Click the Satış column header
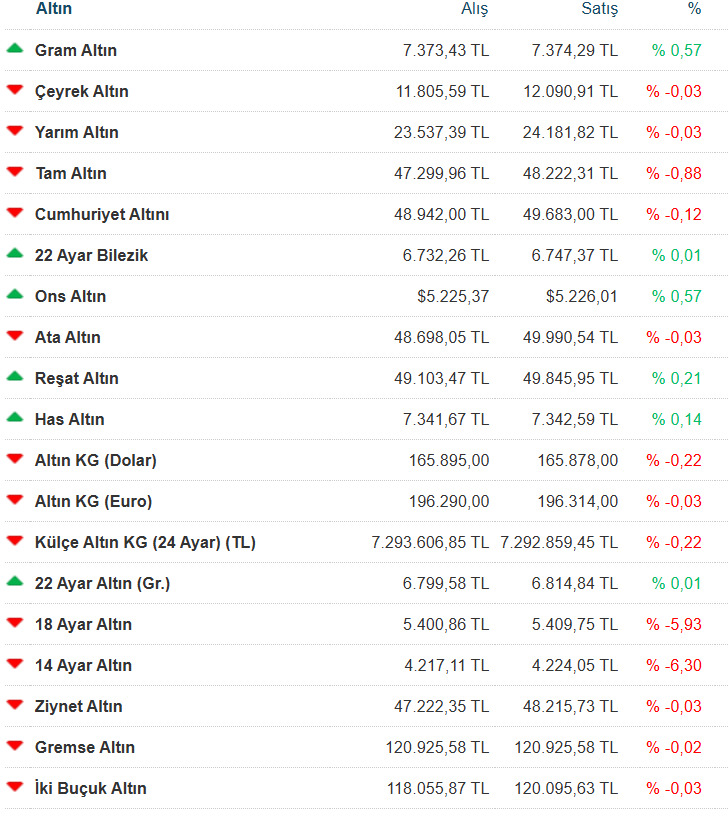The image size is (728, 814). pyautogui.click(x=599, y=9)
